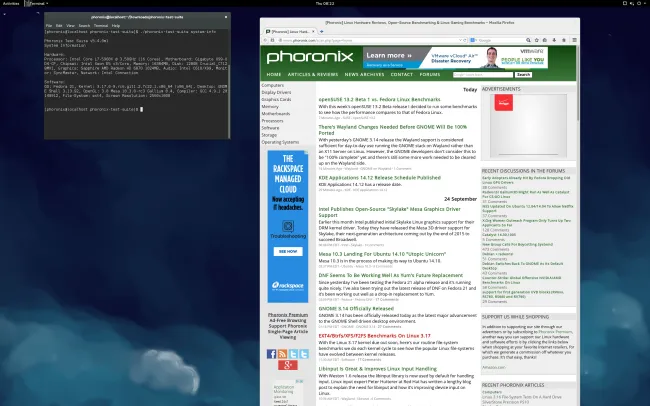Open Phoronix RSS feed icon
The width and height of the screenshot is (650, 406).
coord(282,354)
